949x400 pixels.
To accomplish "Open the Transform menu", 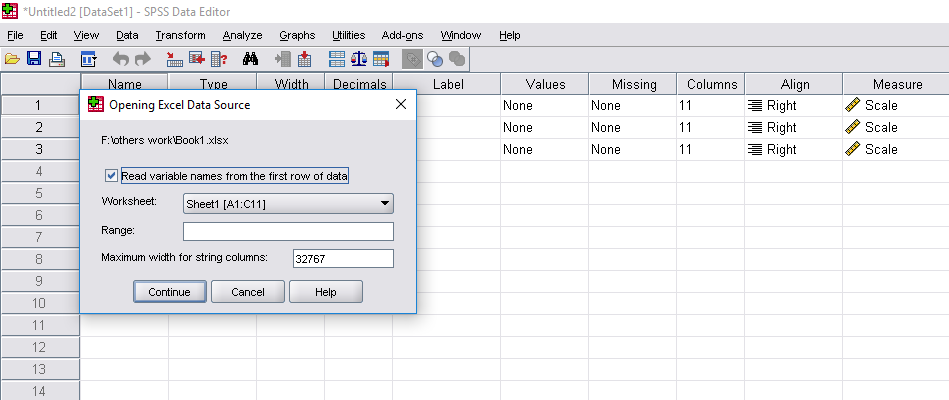I will pyautogui.click(x=180, y=35).
